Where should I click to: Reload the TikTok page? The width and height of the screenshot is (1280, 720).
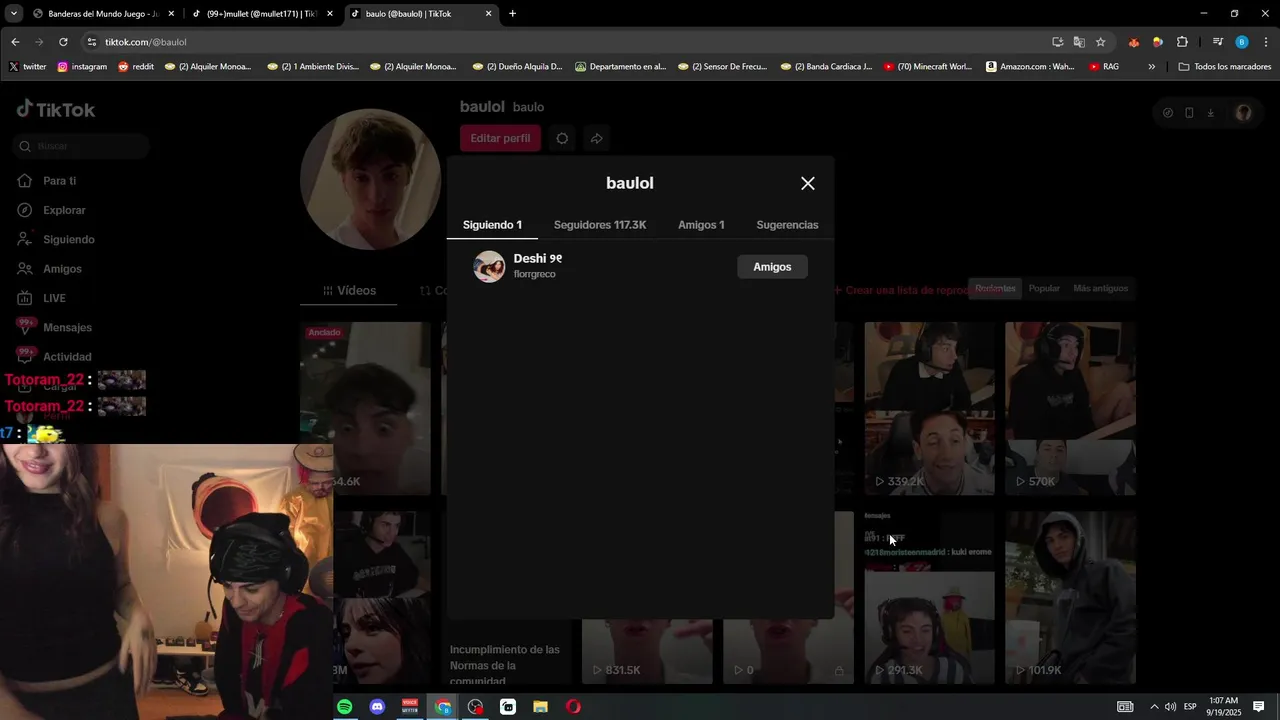coord(63,42)
